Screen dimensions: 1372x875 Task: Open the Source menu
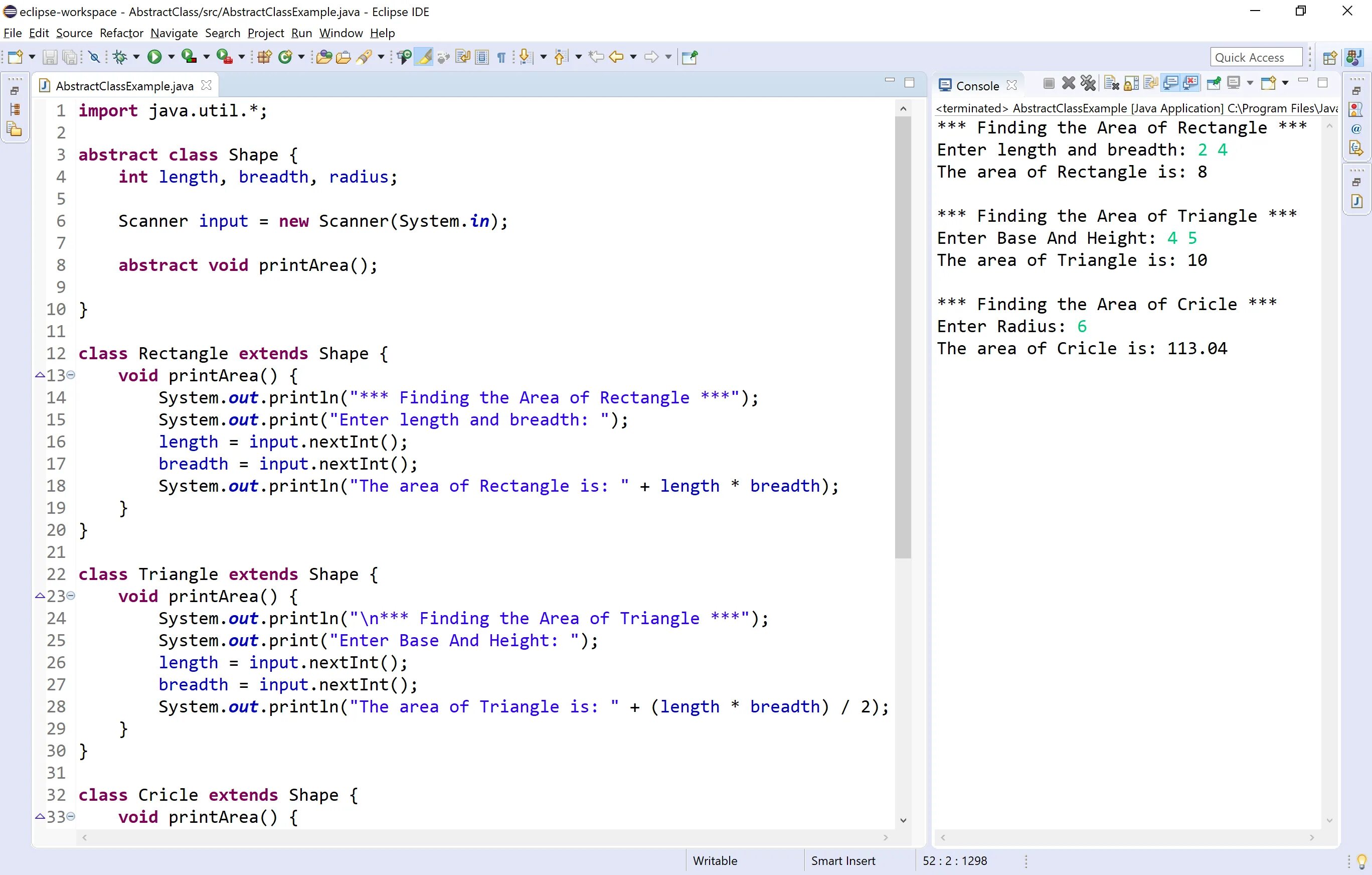74,33
